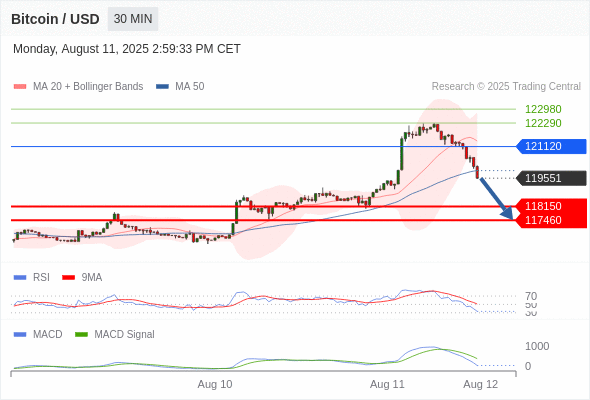The height and width of the screenshot is (400, 590).
Task: Click the blue downward forecast arrow
Action: (x=496, y=198)
